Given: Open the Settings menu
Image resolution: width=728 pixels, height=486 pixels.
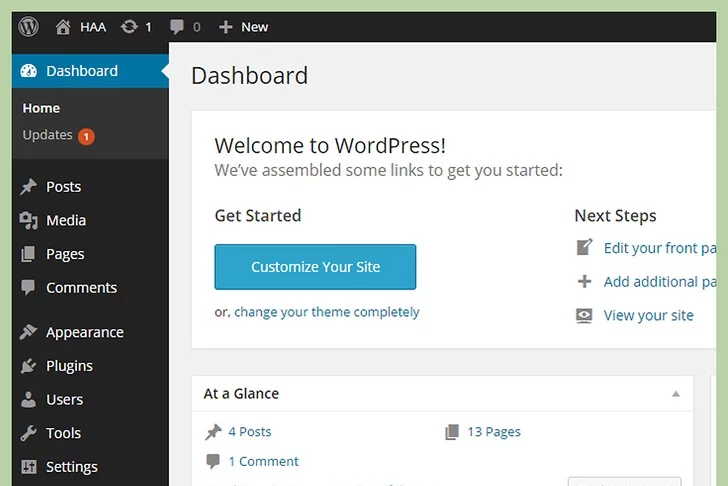Looking at the screenshot, I should 71,467.
